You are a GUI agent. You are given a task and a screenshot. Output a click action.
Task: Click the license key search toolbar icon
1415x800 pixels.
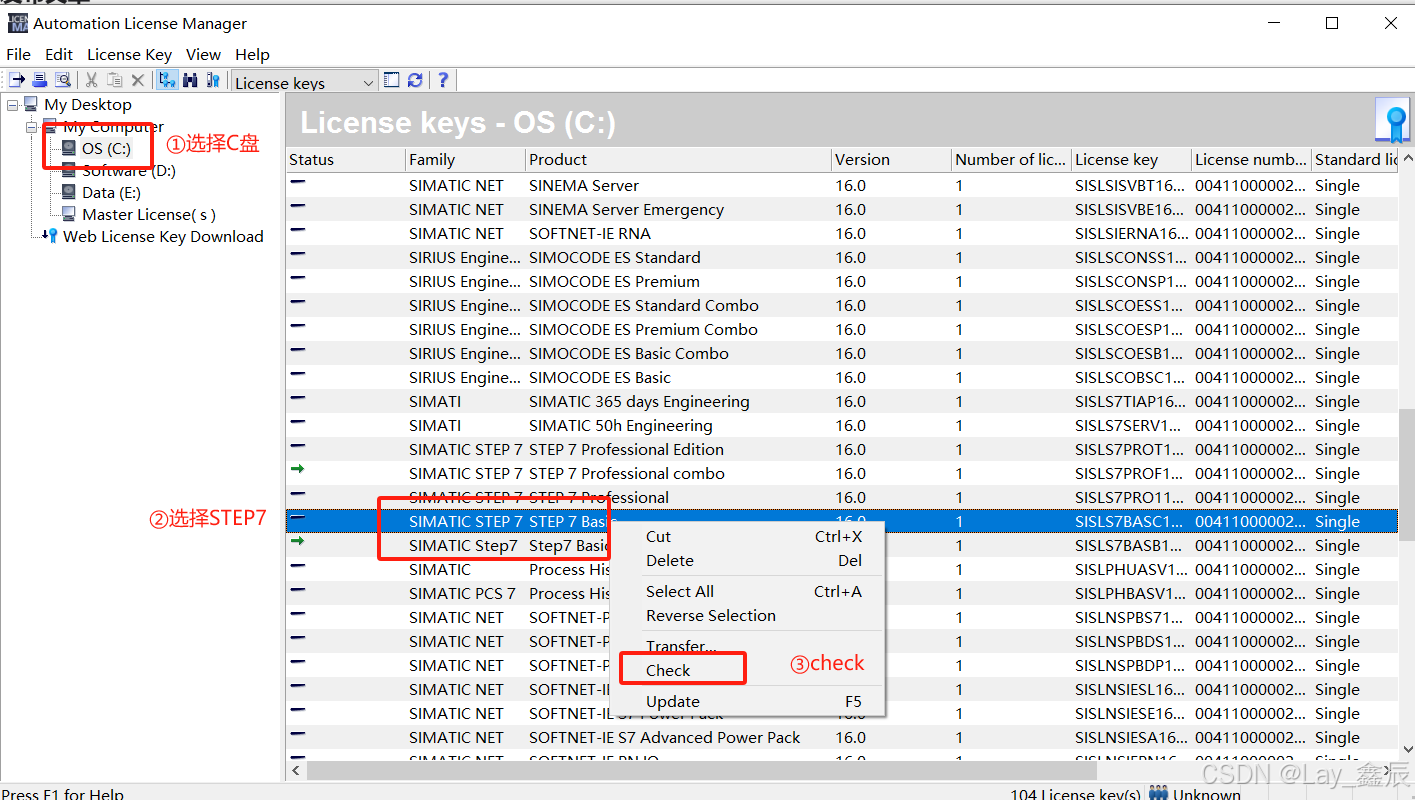click(x=212, y=80)
